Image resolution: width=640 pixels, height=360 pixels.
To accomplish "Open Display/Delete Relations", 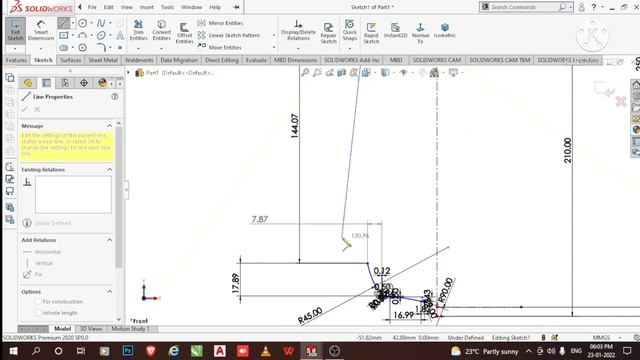I will click(x=298, y=30).
